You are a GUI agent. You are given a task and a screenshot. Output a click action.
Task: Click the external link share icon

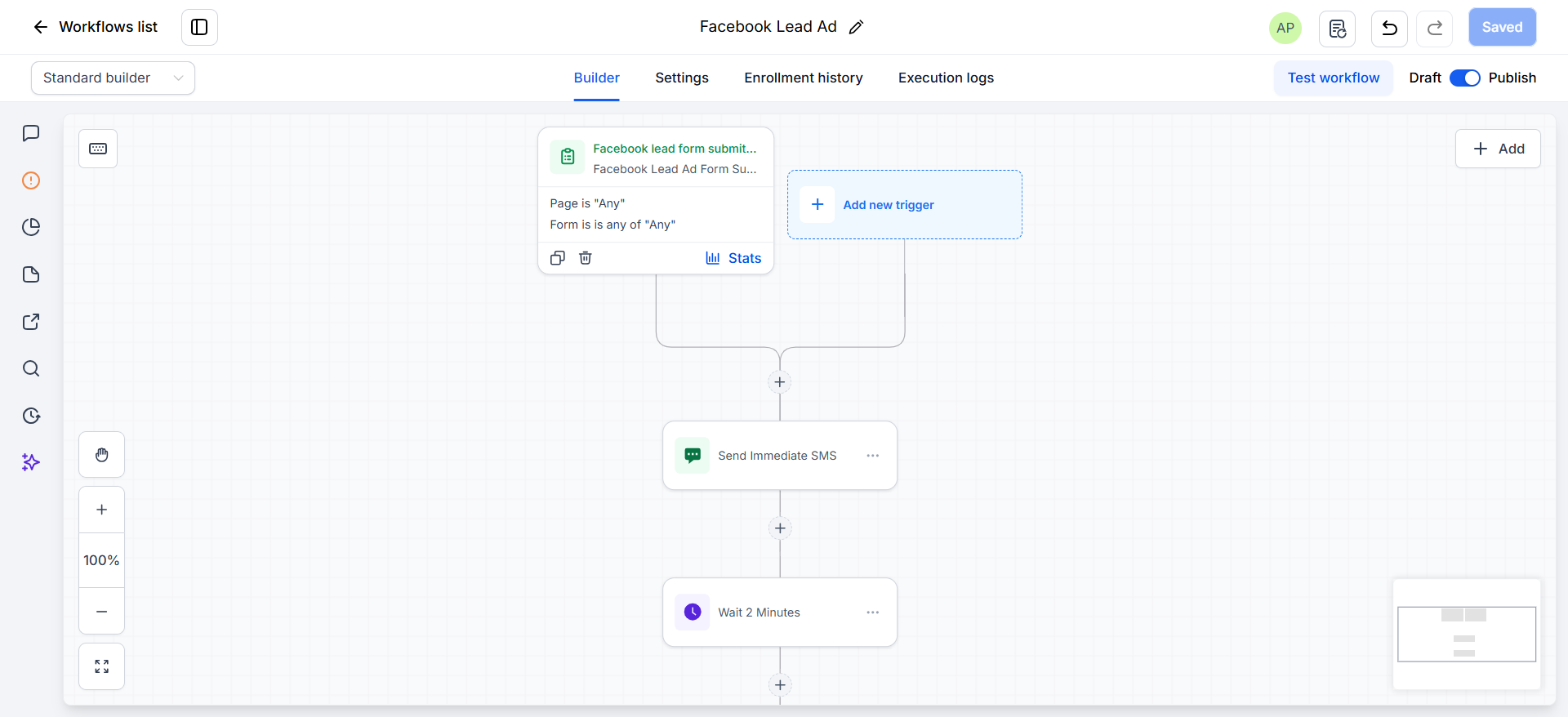pos(31,322)
